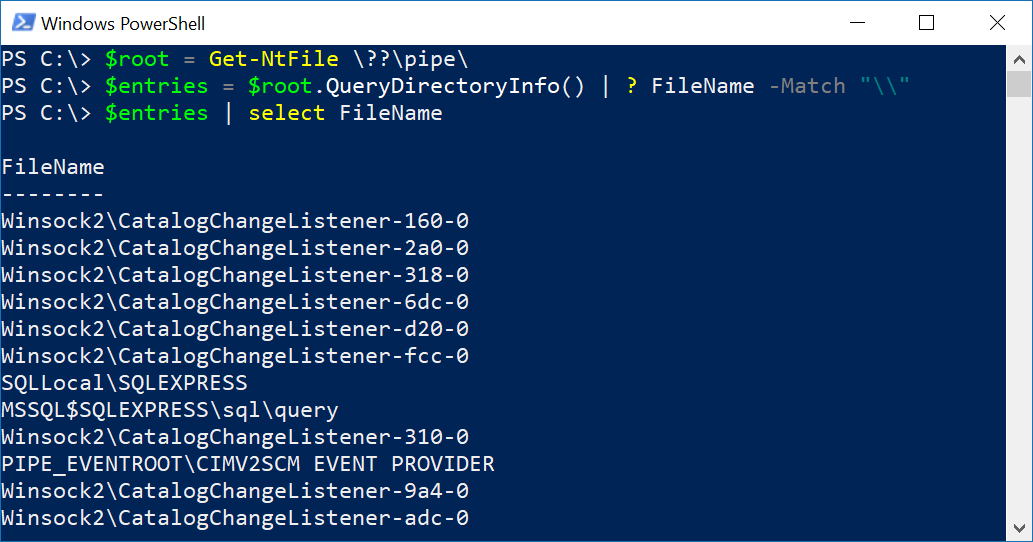Click the 'select FileName' command text
This screenshot has height=542, width=1033.
345,113
